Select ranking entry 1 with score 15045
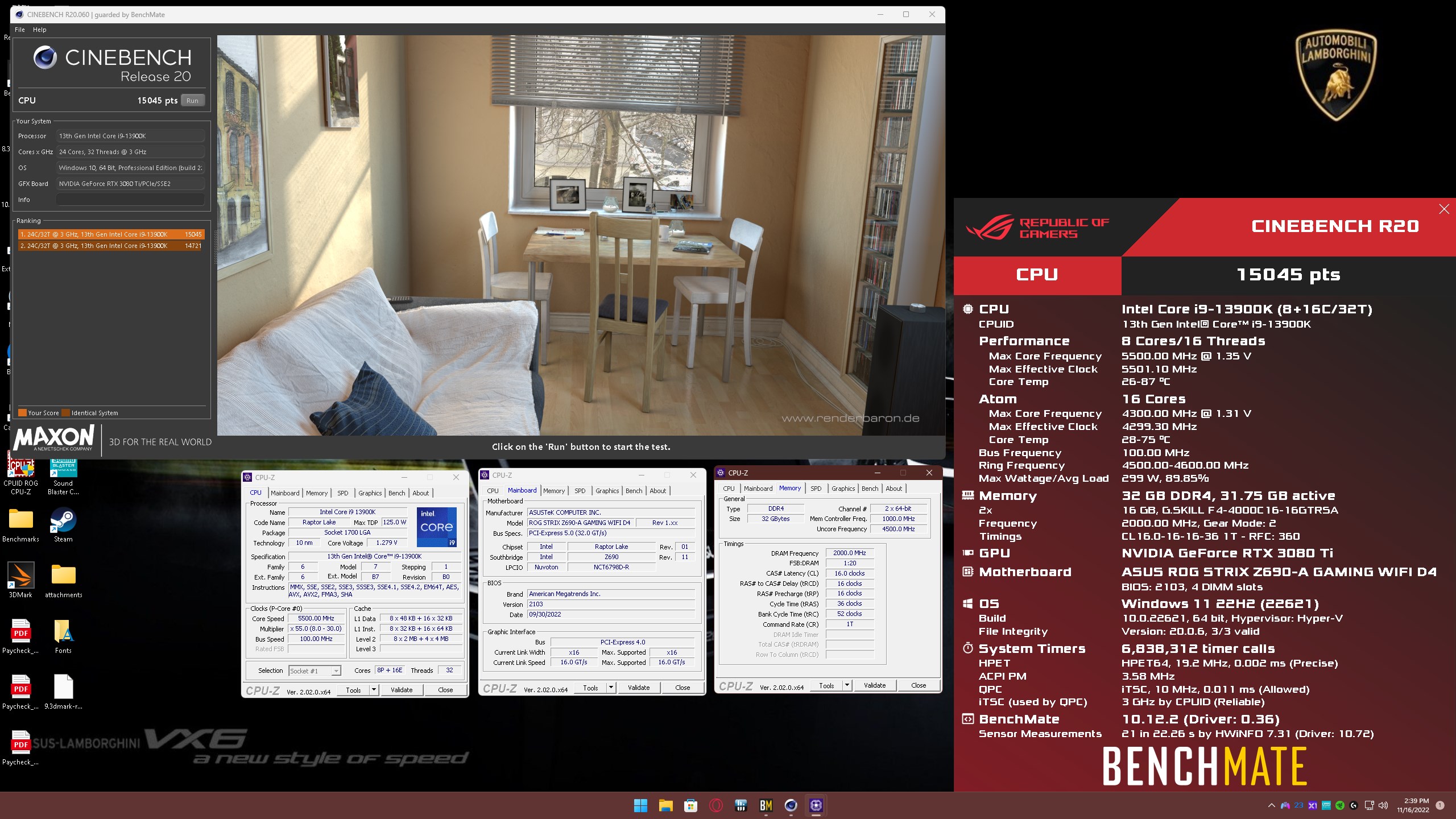The image size is (1456, 819). tap(111, 234)
